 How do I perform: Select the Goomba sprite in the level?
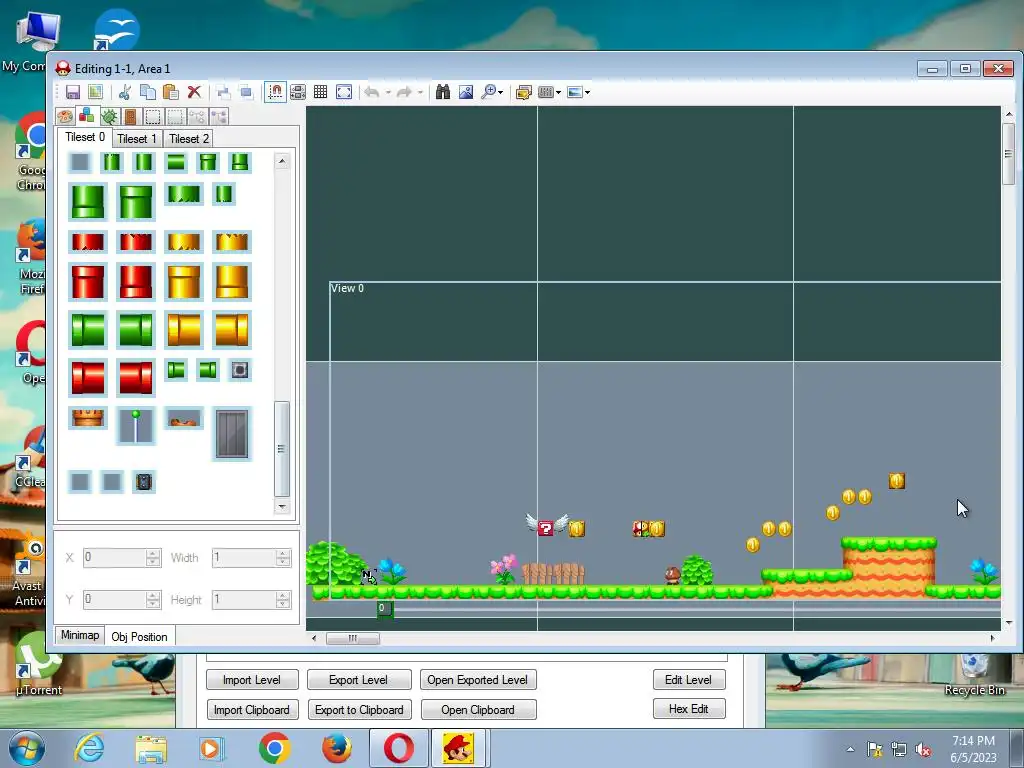pos(673,575)
